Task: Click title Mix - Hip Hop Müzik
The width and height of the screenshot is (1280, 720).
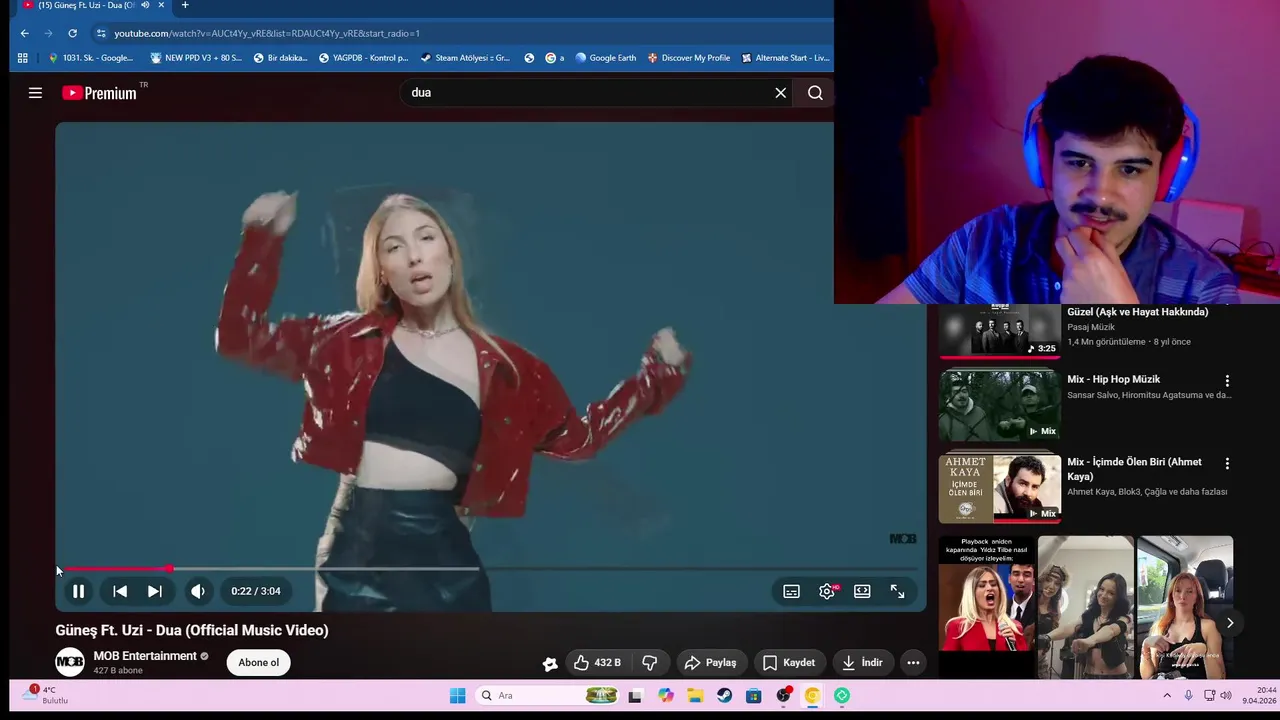Action: (x=1113, y=380)
